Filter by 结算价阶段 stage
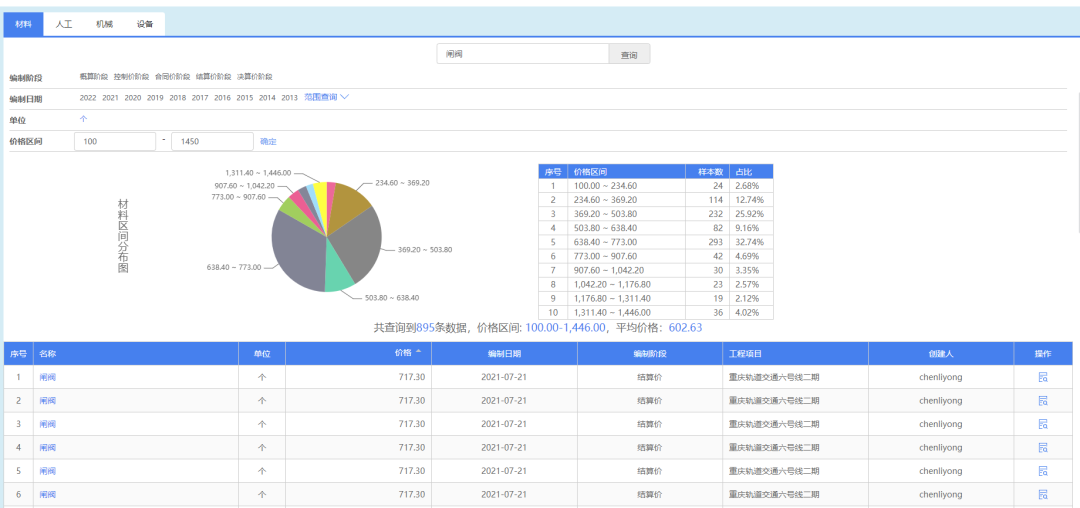The image size is (1080, 508). [214, 76]
